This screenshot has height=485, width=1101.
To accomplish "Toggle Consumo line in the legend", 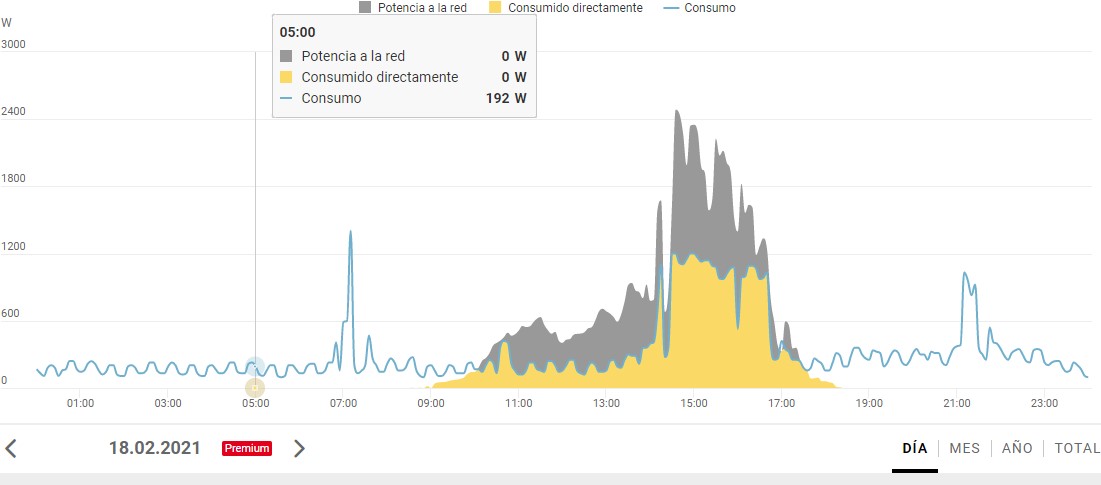I will (709, 8).
